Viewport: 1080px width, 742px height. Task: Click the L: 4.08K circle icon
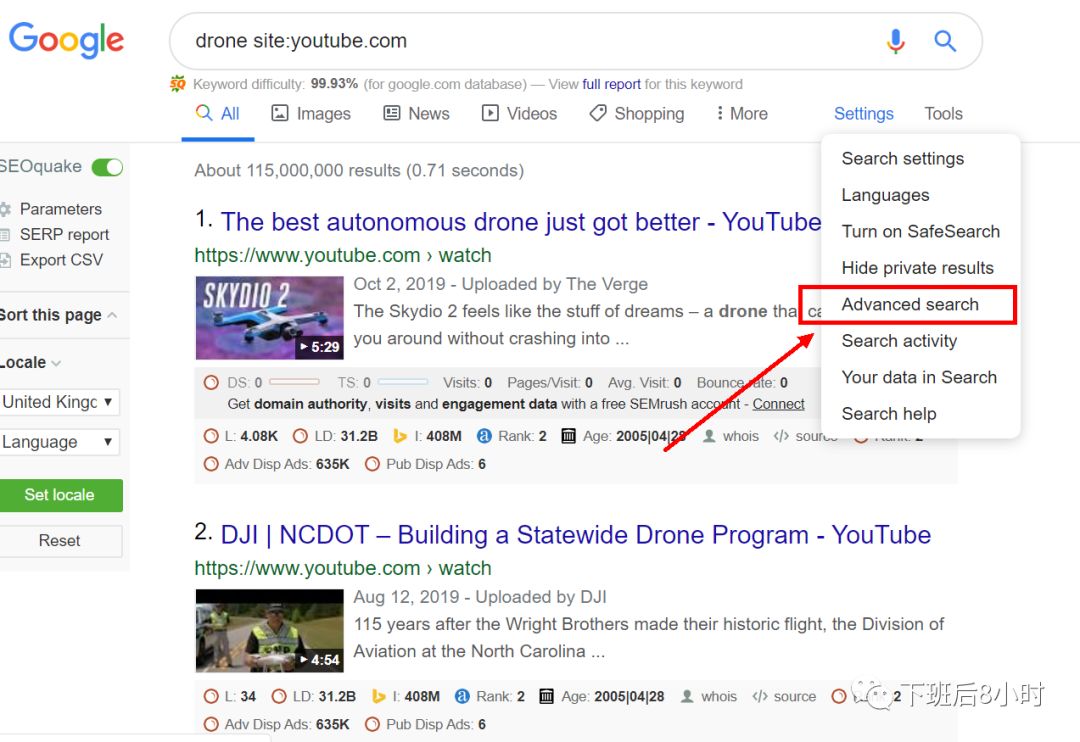pyautogui.click(x=211, y=436)
